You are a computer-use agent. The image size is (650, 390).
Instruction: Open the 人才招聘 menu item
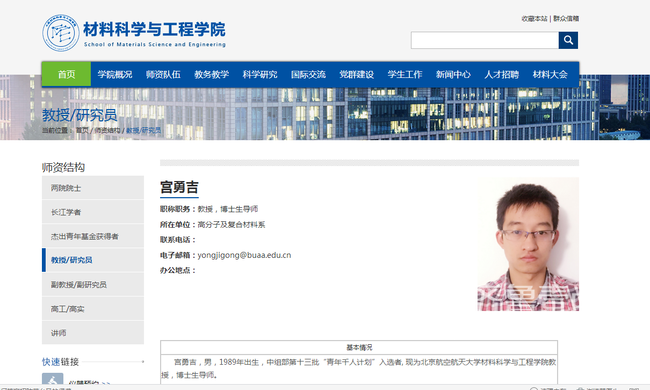(502, 74)
